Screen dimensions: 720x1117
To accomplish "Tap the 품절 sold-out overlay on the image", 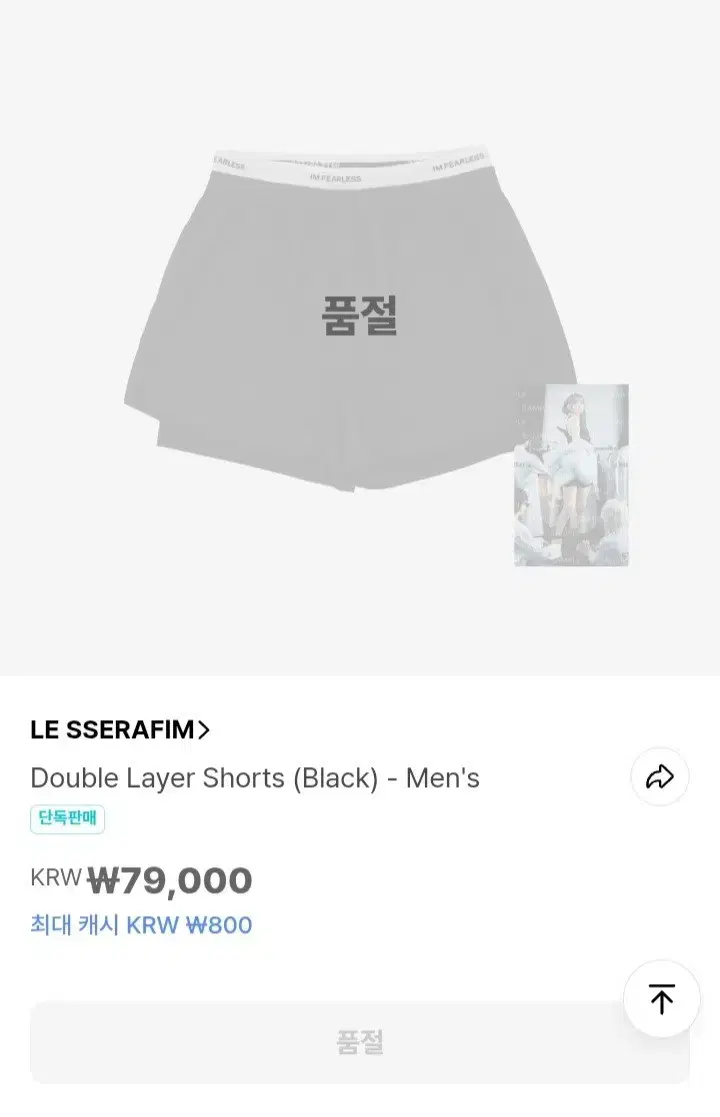I will click(359, 315).
